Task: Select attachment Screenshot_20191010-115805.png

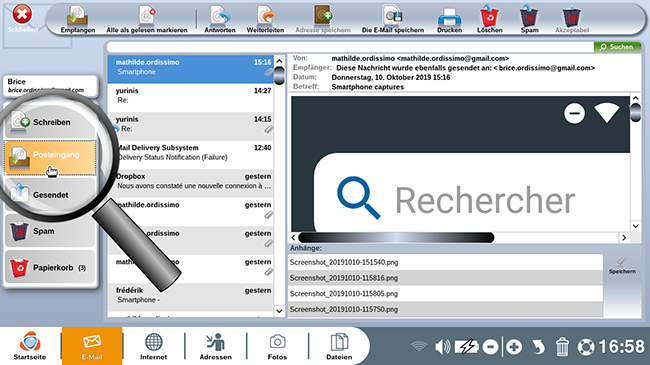Action: point(446,294)
